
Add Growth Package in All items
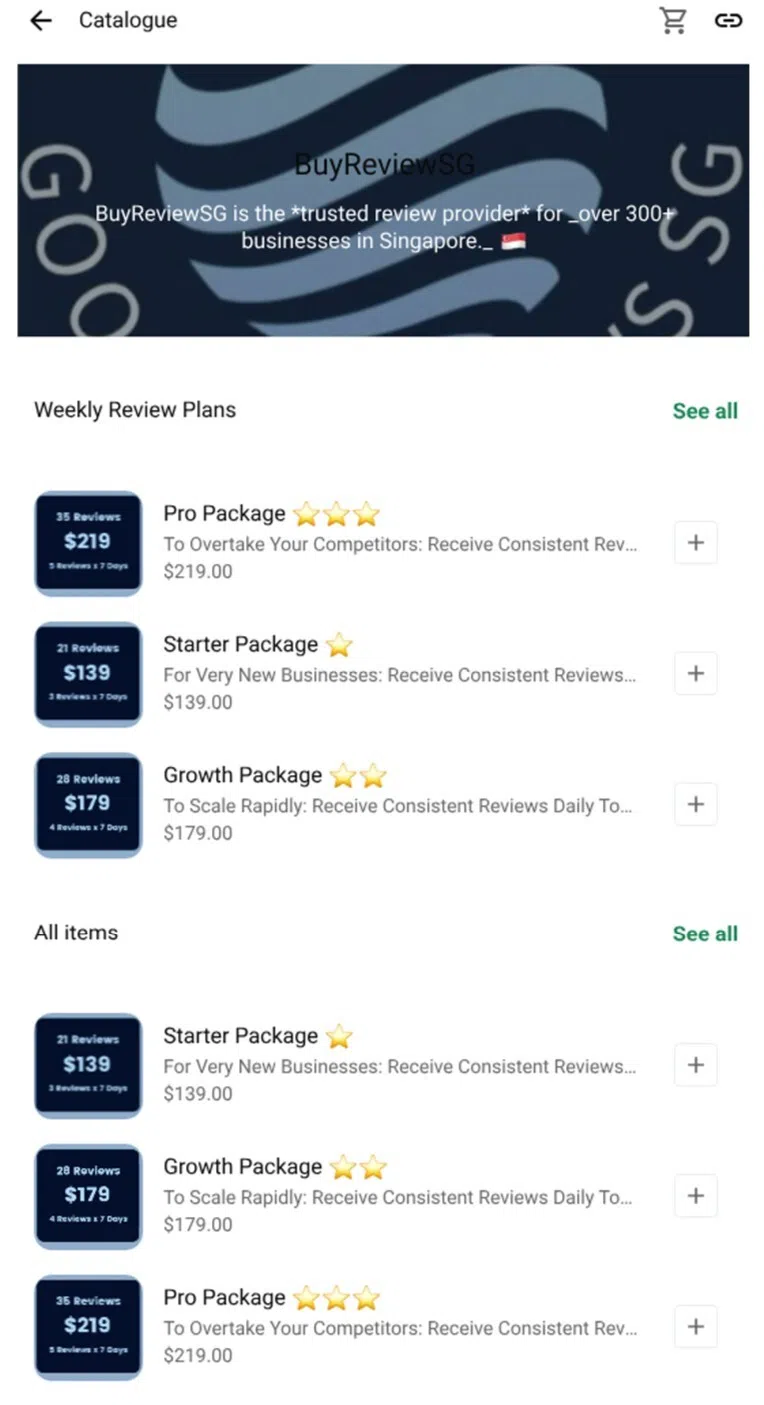[696, 1197]
